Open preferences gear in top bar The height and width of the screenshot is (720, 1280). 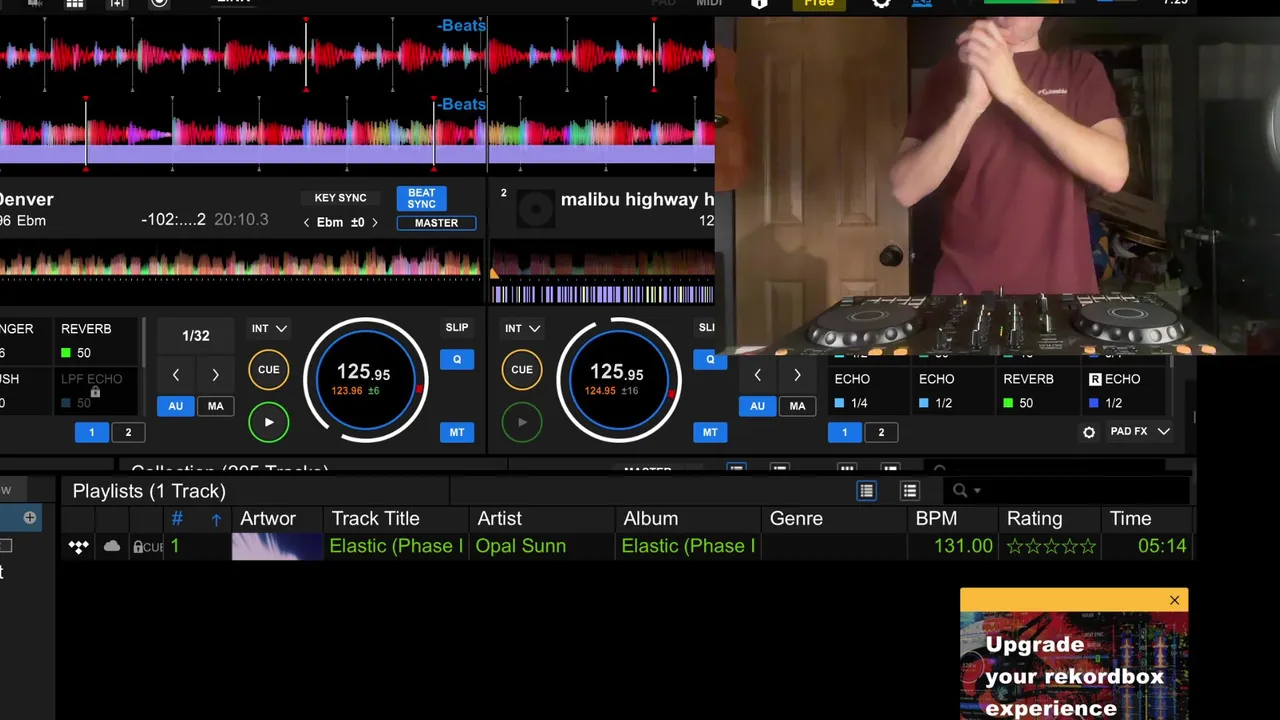[x=881, y=4]
